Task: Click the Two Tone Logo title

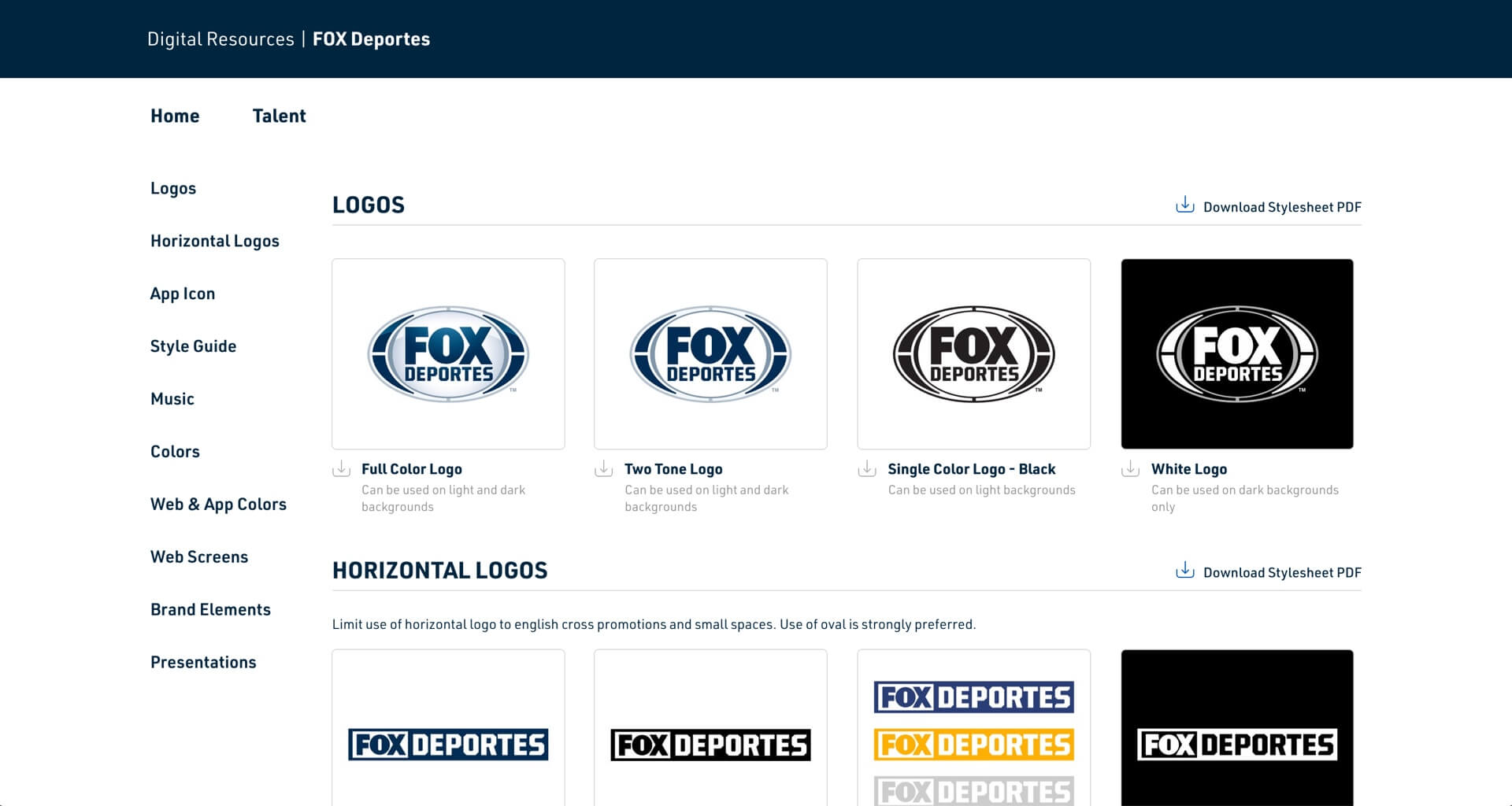Action: point(673,469)
